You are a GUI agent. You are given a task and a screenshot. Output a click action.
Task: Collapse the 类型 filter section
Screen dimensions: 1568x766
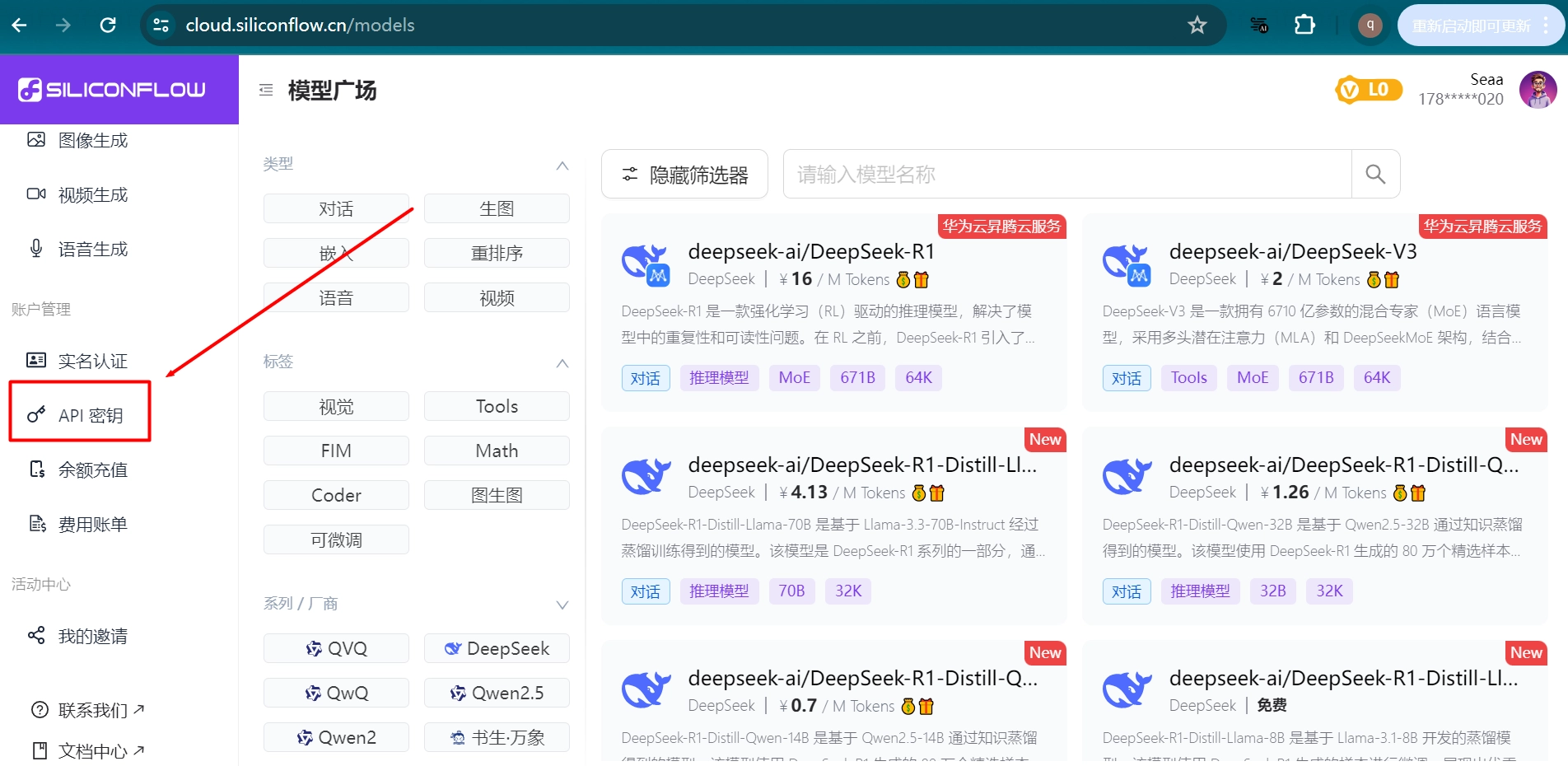(562, 166)
